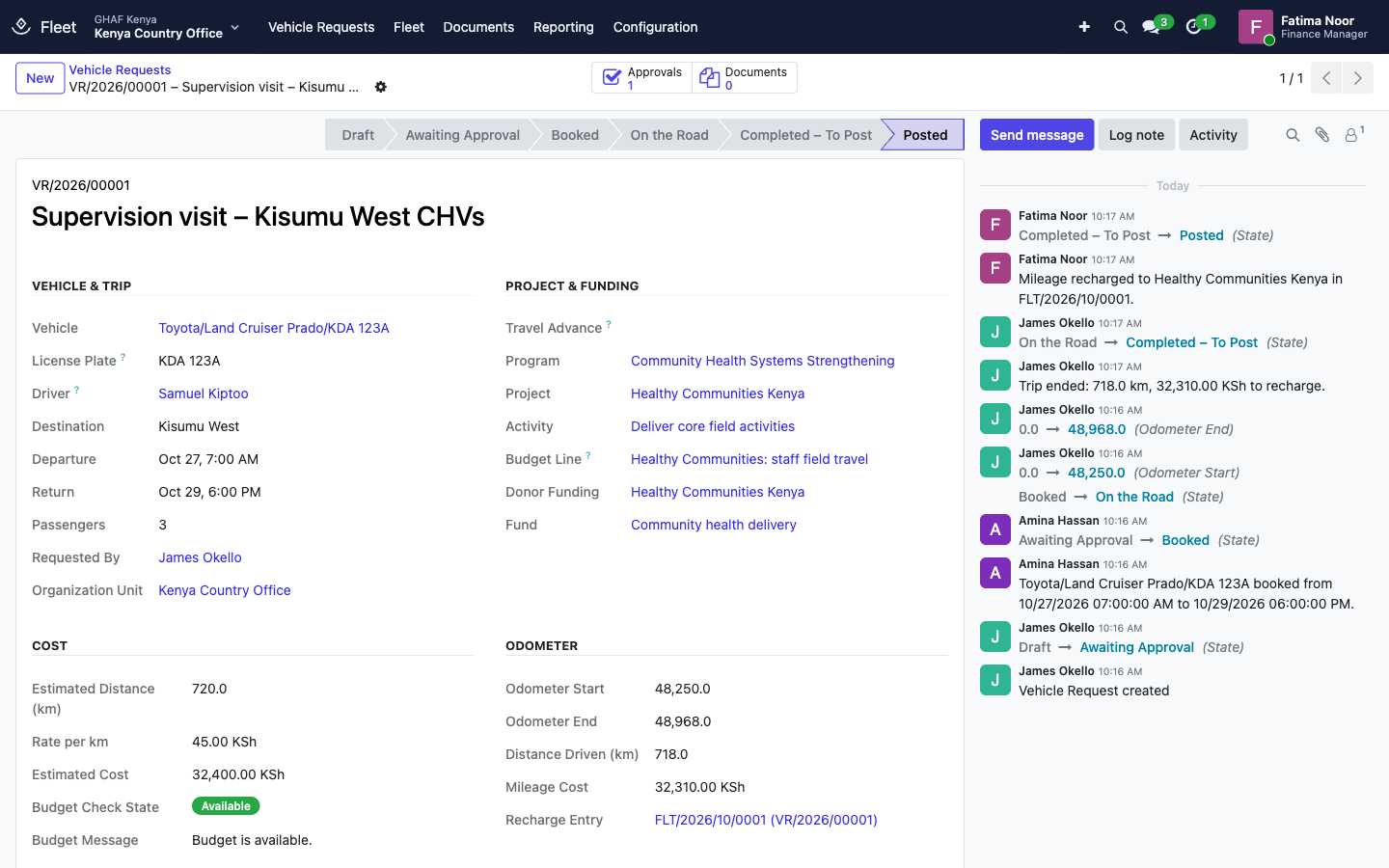Open the Fleet menu
Screen dimensions: 1389x868
(x=409, y=27)
